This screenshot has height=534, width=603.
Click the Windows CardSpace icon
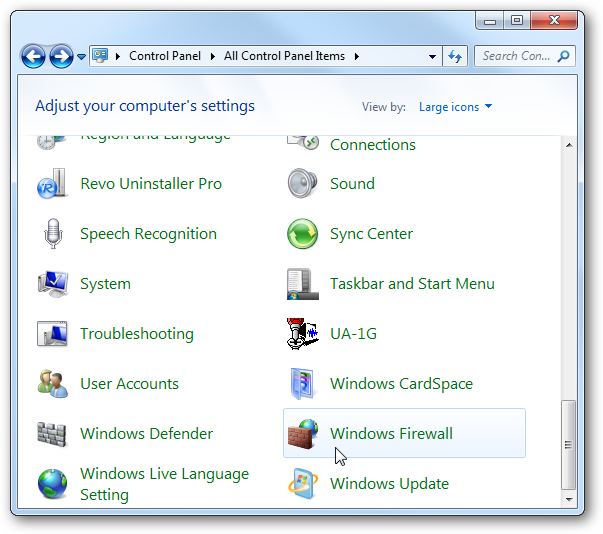(302, 384)
